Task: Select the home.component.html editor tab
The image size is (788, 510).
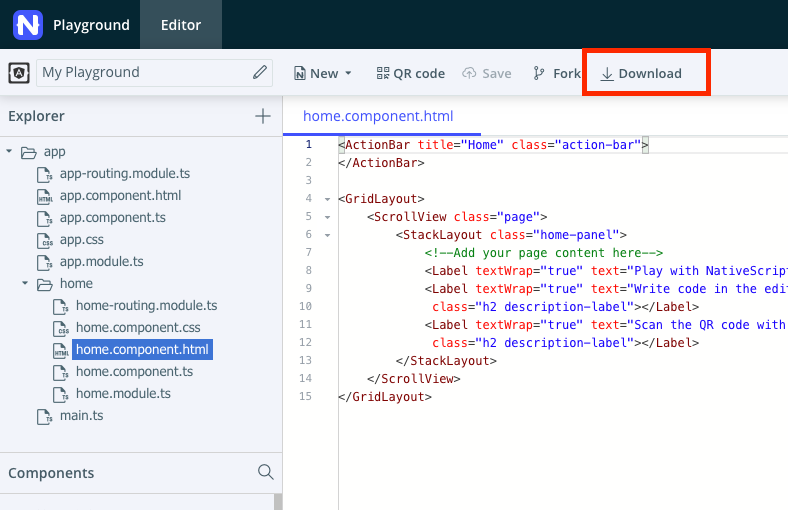Action: pyautogui.click(x=377, y=116)
